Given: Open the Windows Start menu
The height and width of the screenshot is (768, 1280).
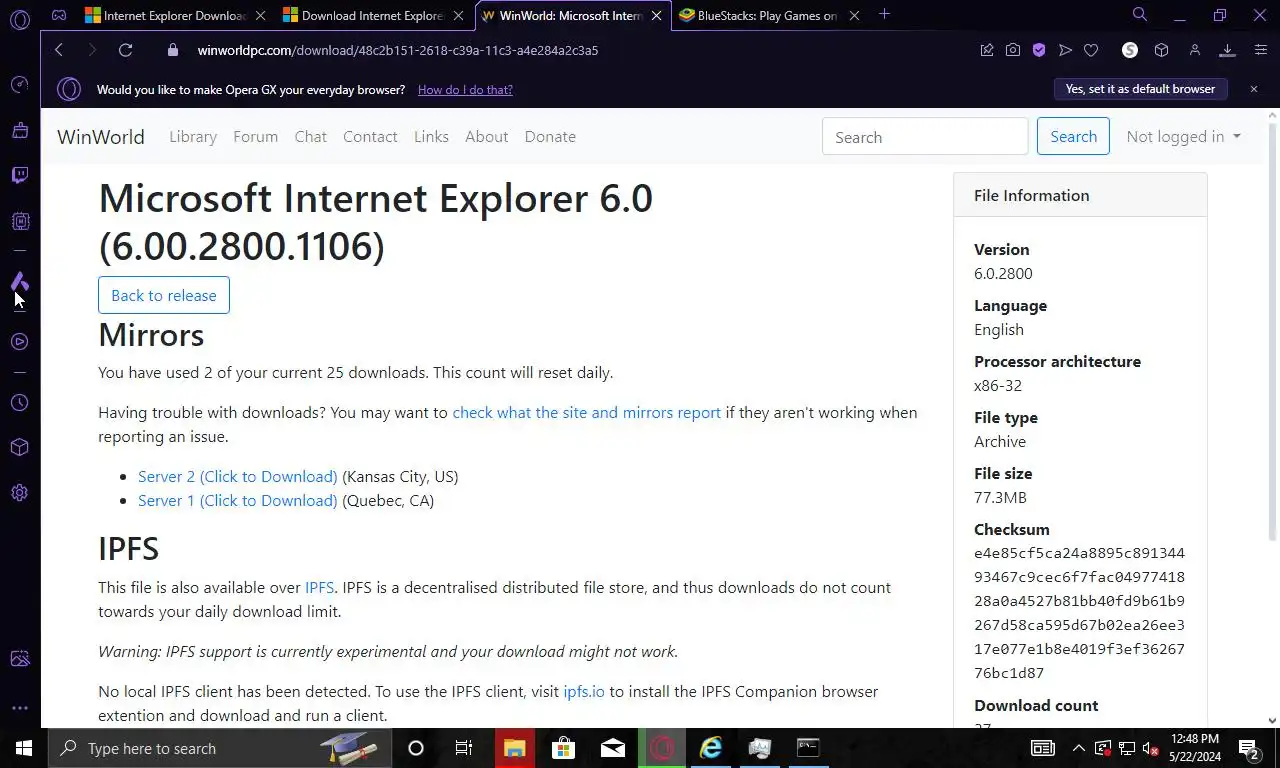Looking at the screenshot, I should click(23, 748).
